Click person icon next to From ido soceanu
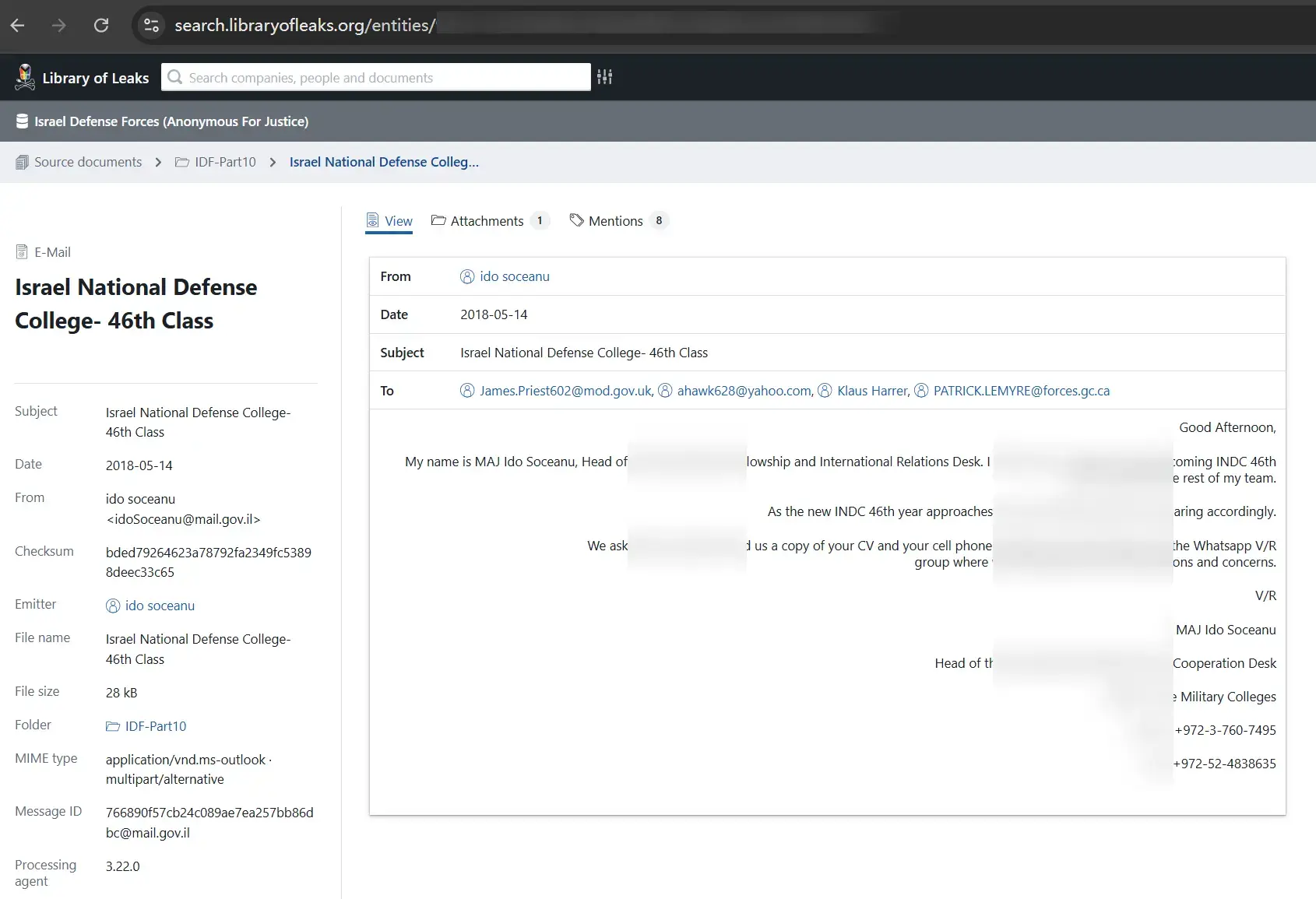This screenshot has width=1316, height=899. pos(467,276)
